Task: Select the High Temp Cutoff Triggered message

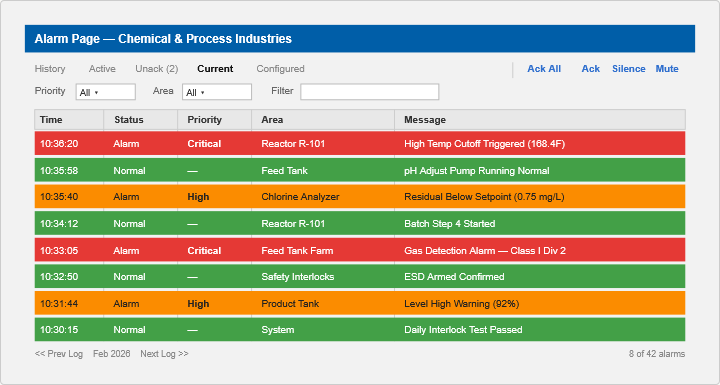Action: pyautogui.click(x=484, y=144)
